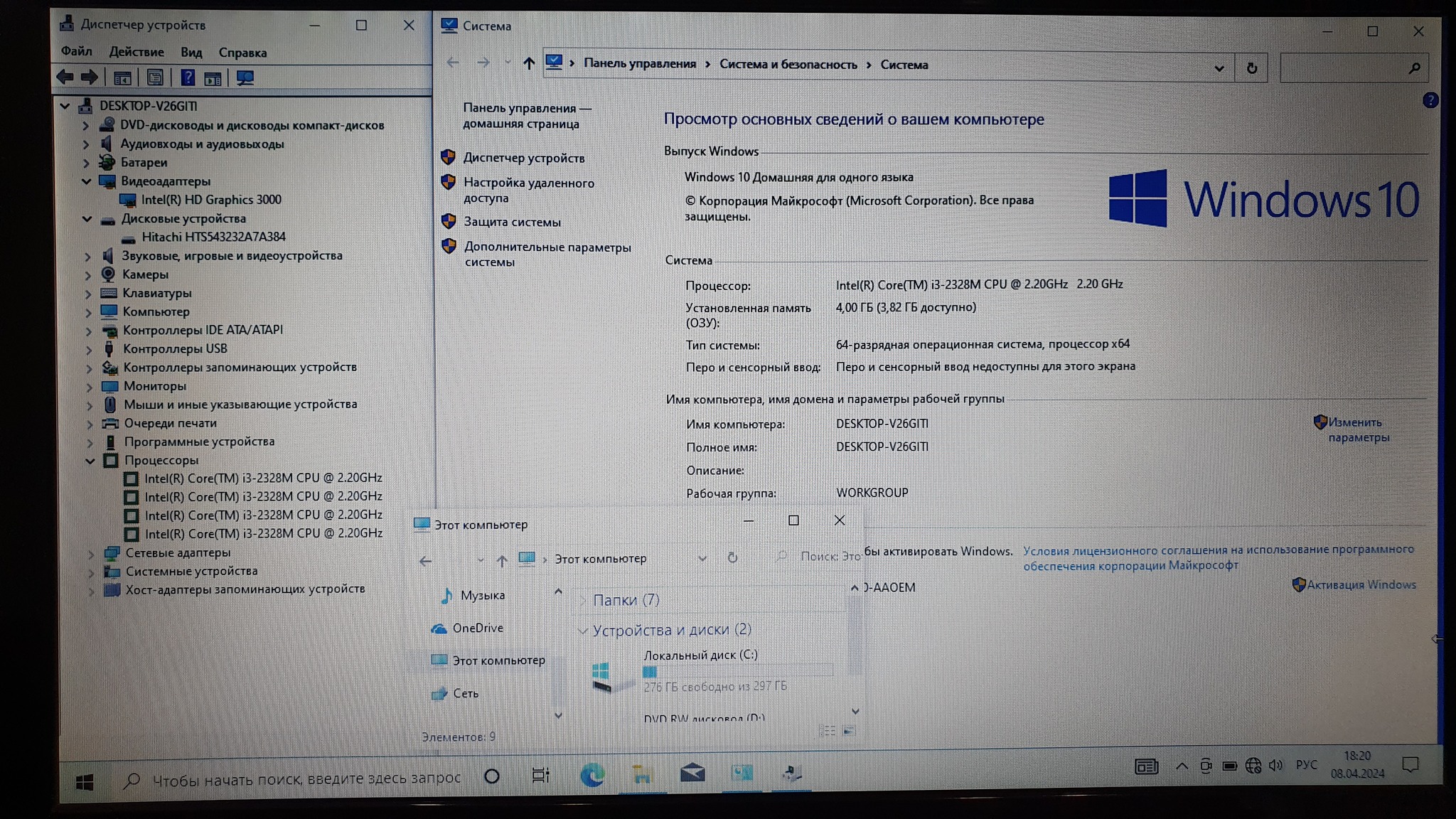
Task: Click the scan for hardware changes toolbar icon
Action: [245, 77]
